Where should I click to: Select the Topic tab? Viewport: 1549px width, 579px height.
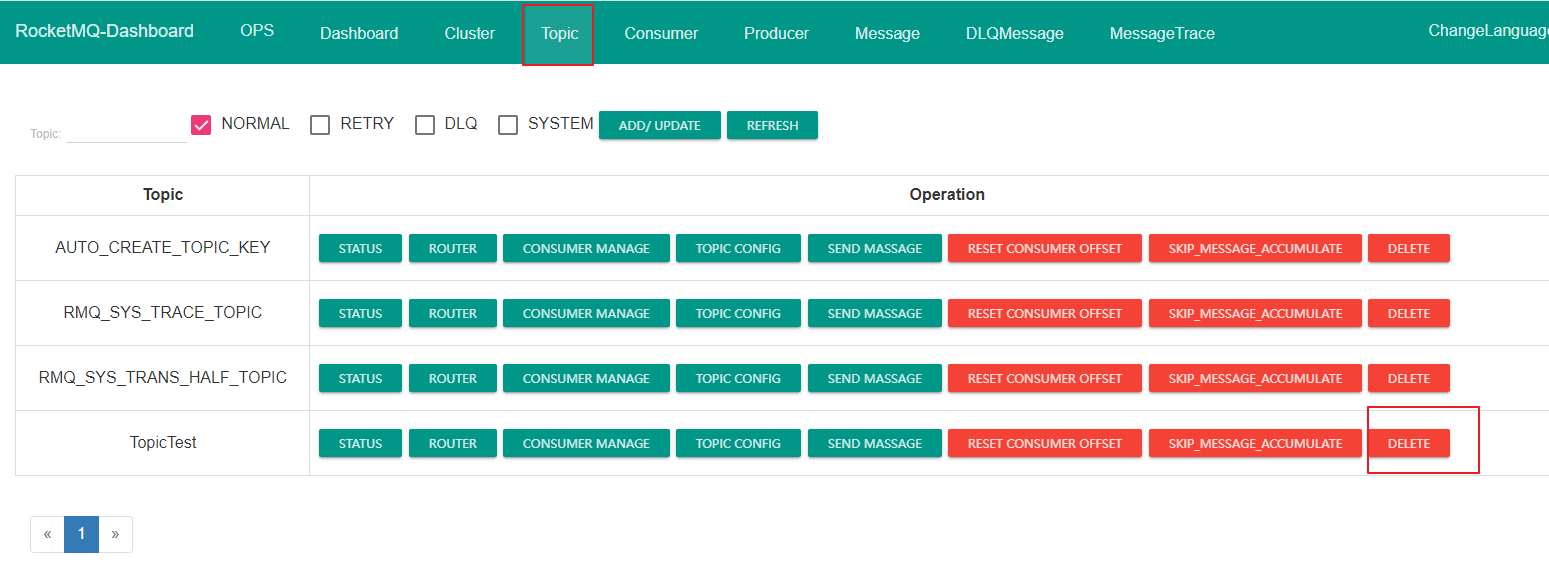click(560, 33)
